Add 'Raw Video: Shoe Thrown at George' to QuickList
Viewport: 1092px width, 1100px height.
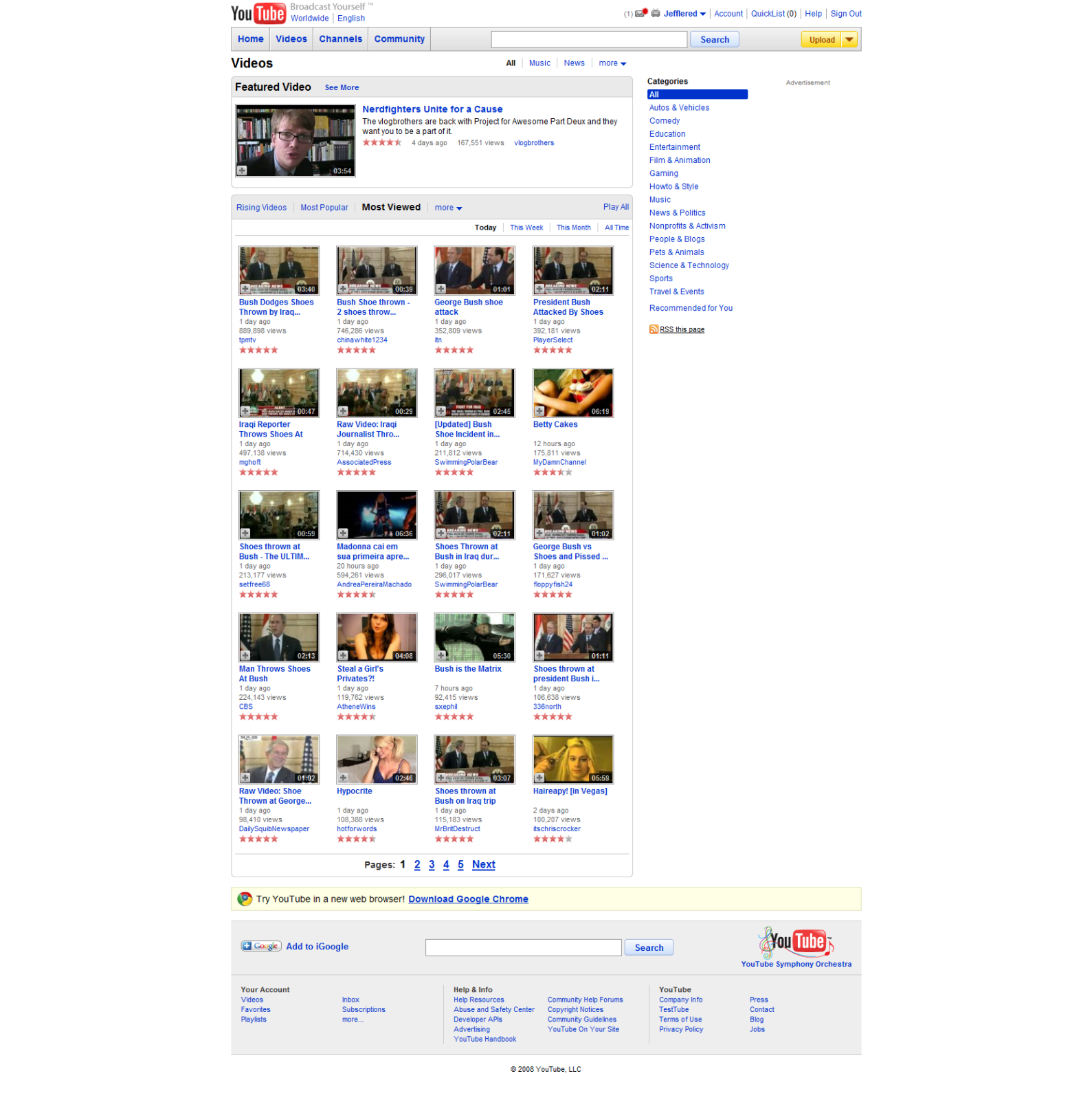pyautogui.click(x=245, y=778)
